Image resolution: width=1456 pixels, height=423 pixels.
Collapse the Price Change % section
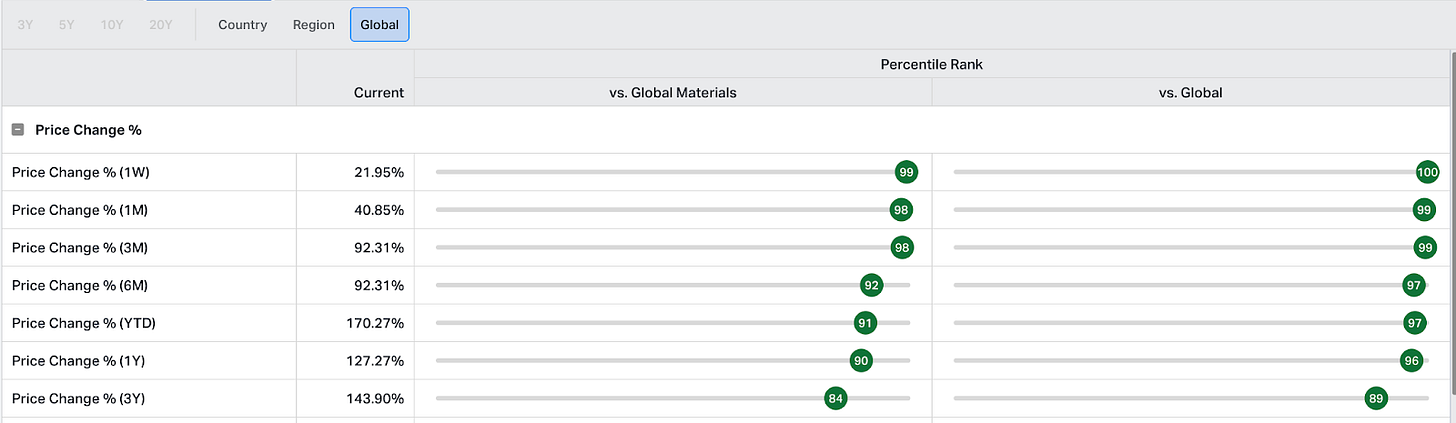pyautogui.click(x=18, y=130)
